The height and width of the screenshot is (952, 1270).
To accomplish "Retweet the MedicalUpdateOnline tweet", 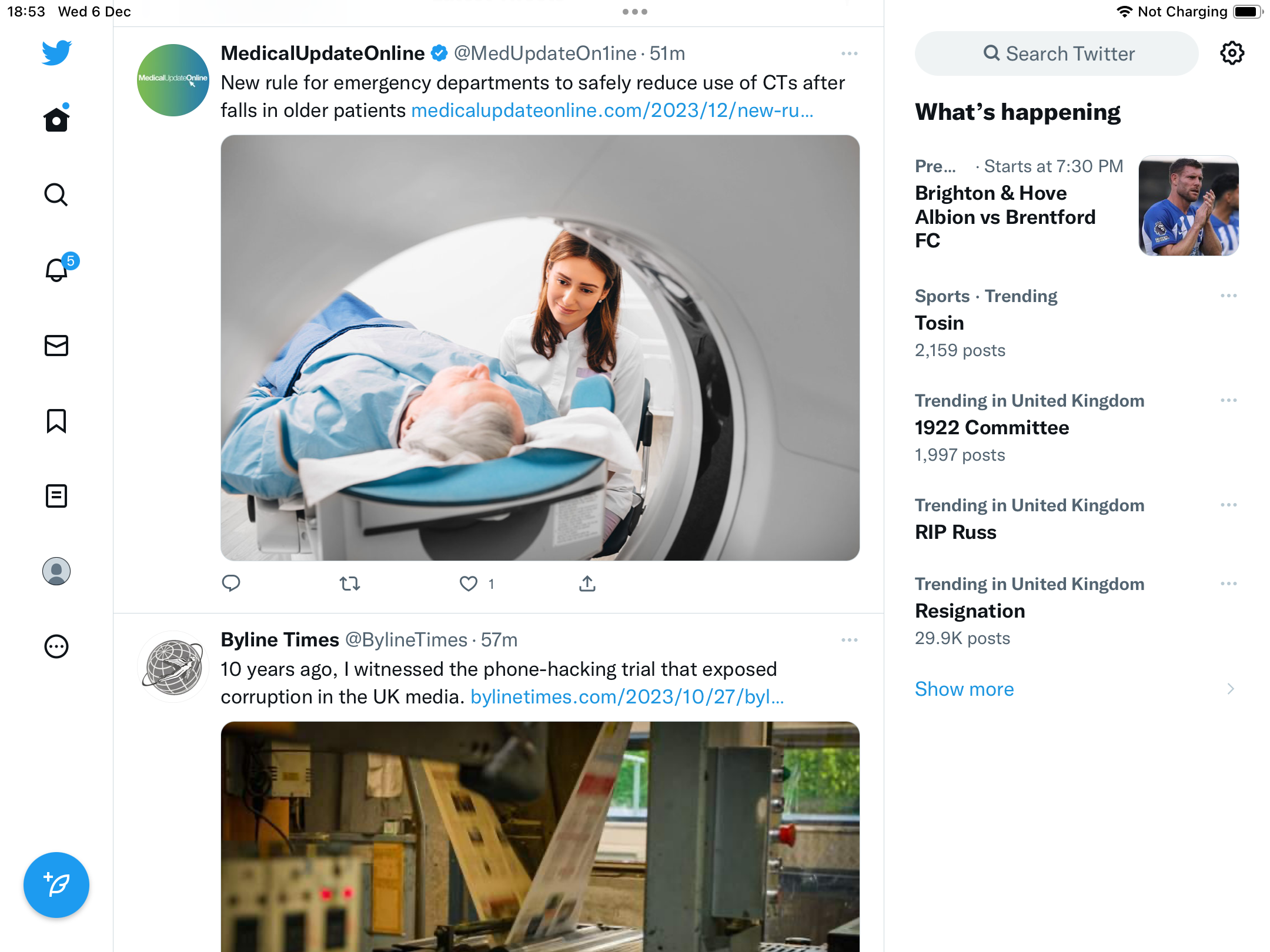I will coord(350,584).
